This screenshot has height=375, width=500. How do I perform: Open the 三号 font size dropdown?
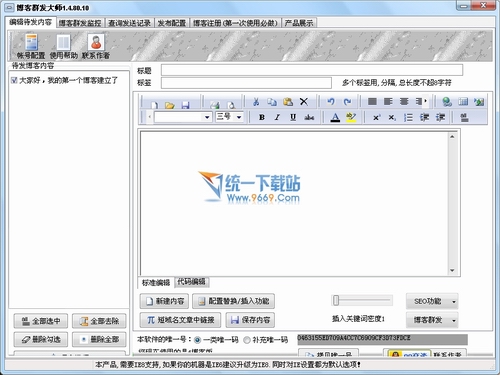[239, 117]
